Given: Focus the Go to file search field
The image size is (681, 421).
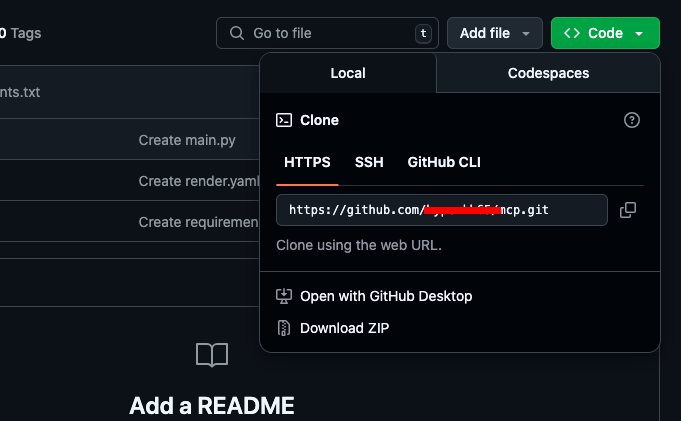Looking at the screenshot, I should 327,33.
